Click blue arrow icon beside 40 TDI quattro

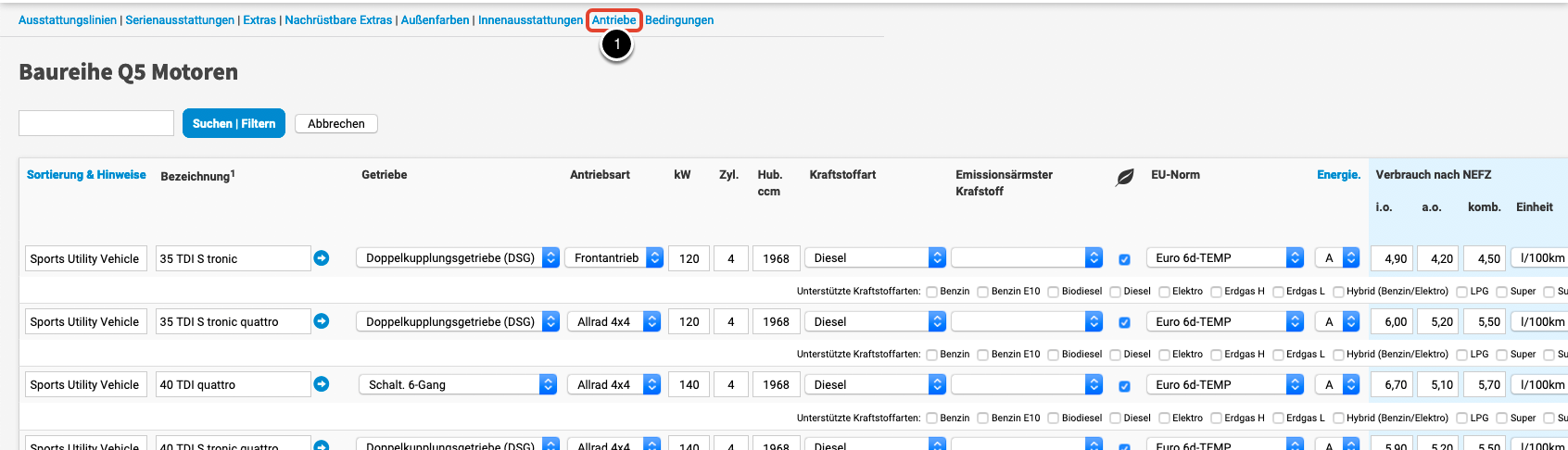[322, 384]
